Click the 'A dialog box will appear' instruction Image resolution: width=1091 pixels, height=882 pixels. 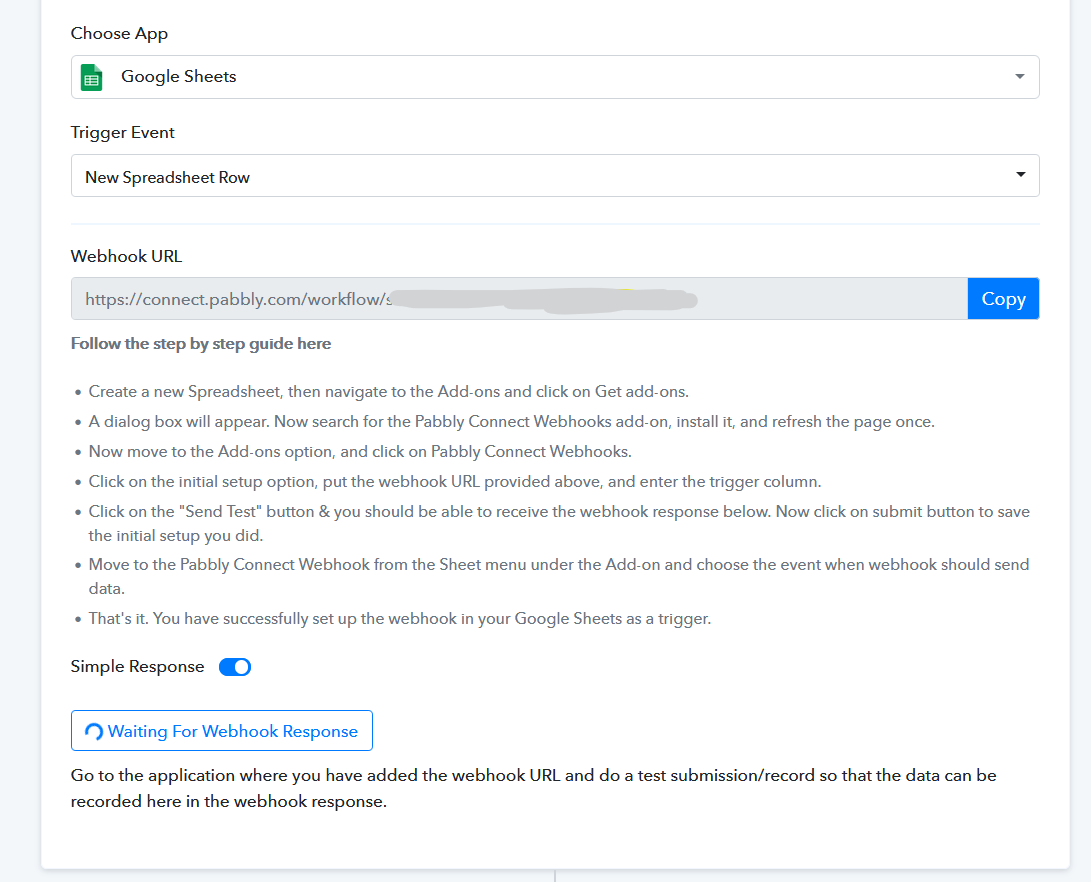[x=511, y=422]
